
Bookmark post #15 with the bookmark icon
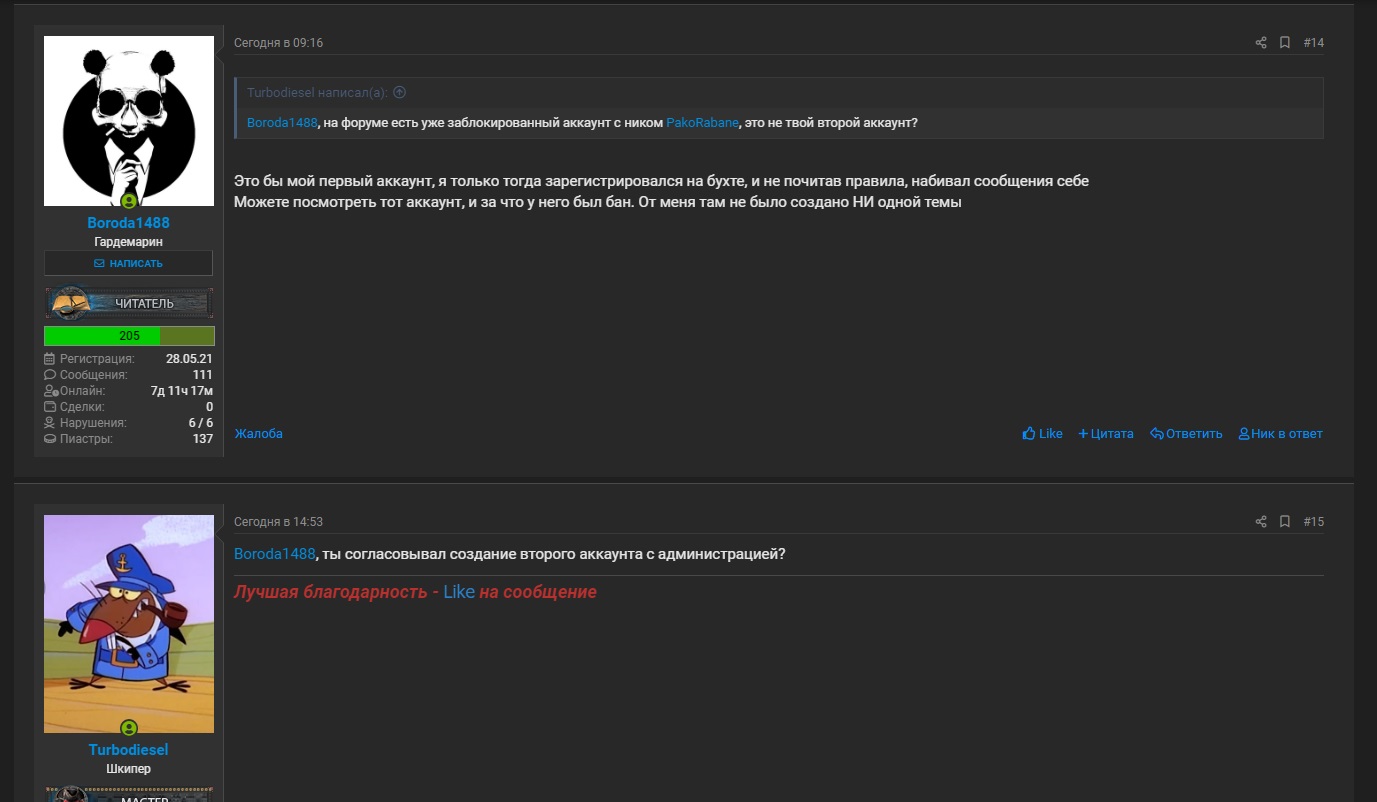[1285, 522]
